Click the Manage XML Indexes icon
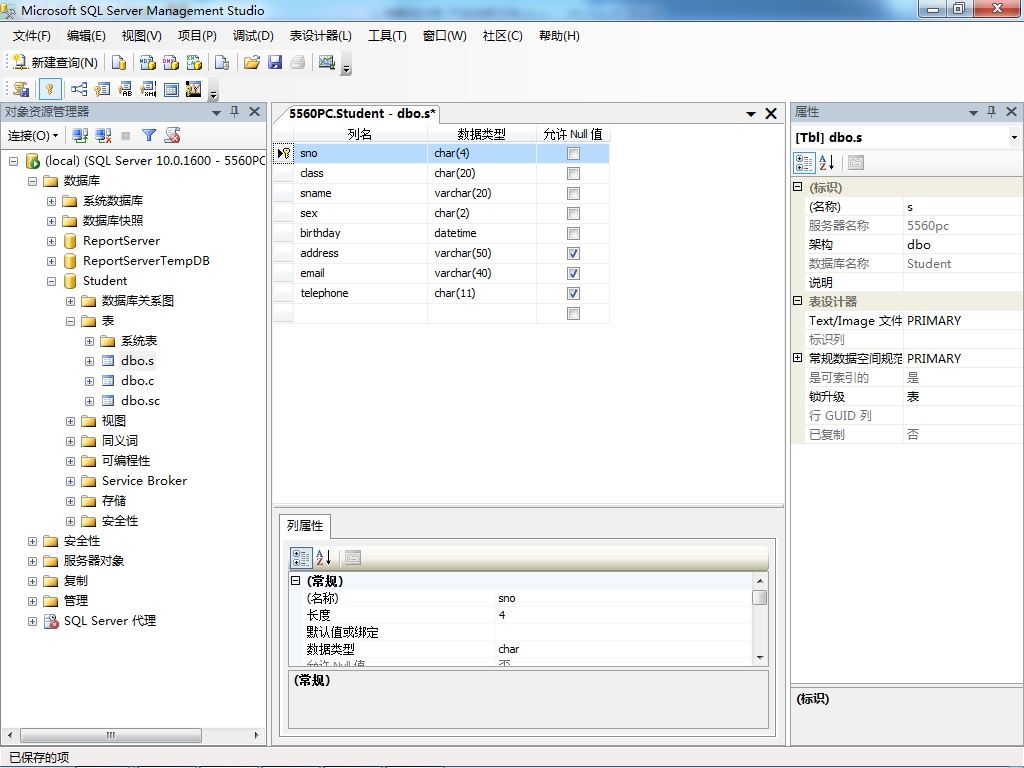Screen dimensions: 1024x768 pyautogui.click(x=148, y=89)
